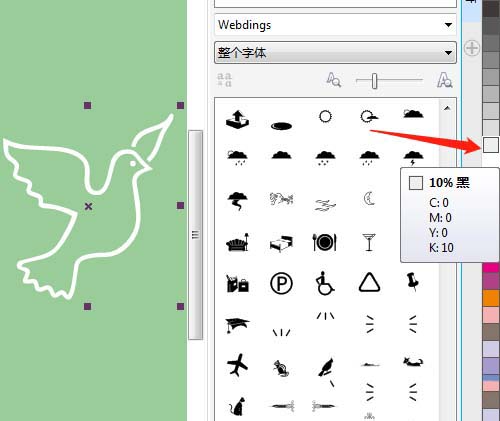Select the dark oval disc glyph
The image size is (500, 421).
tap(282, 126)
